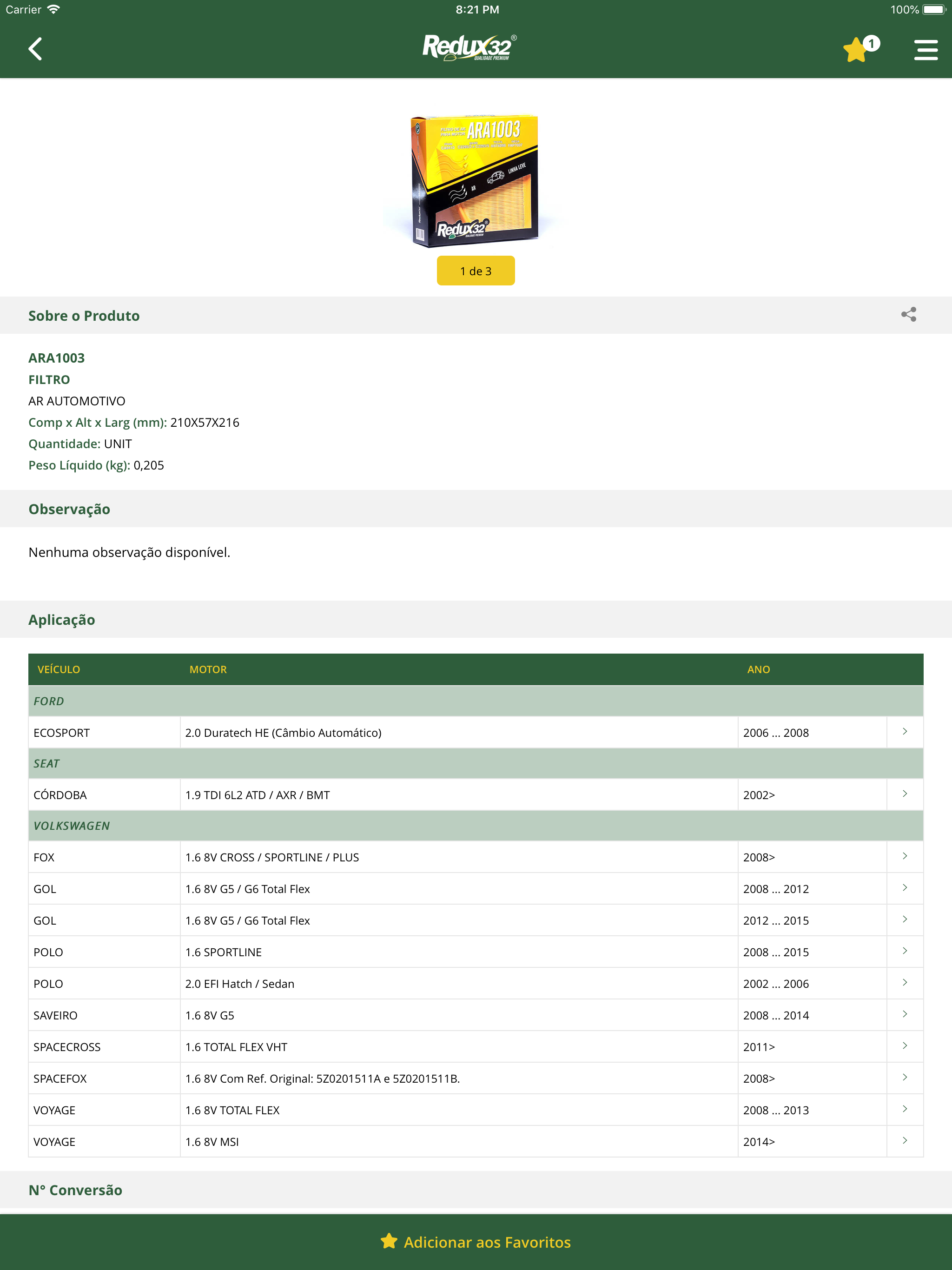Click the 'Aplicação' section header
This screenshot has height=1270, width=952.
click(476, 620)
